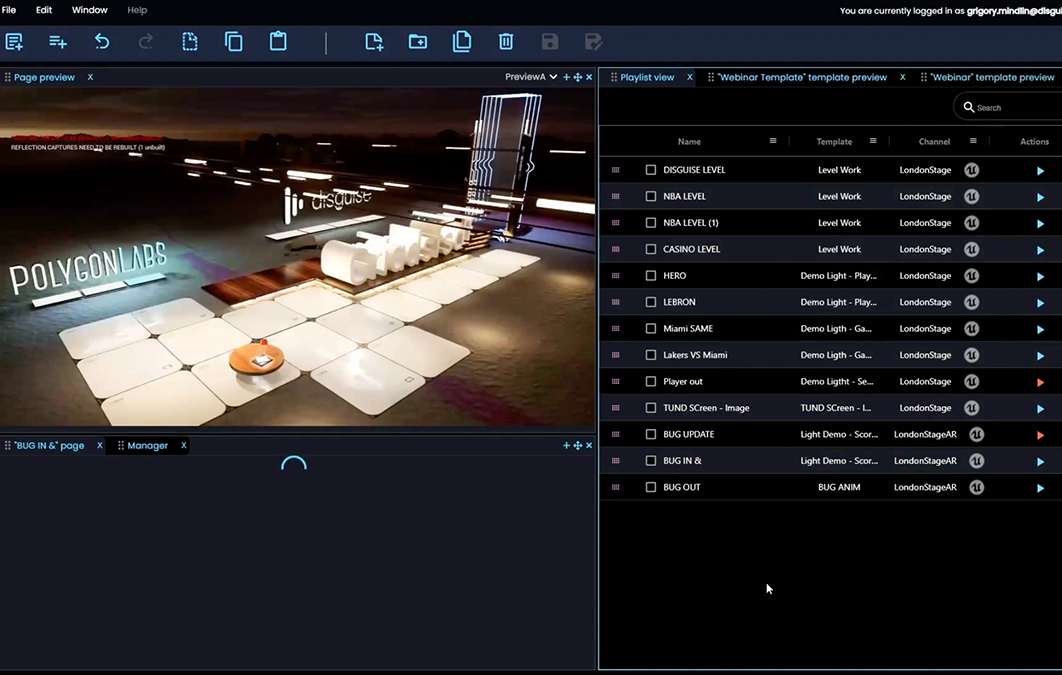Check the DISGUISE LEVEL checkbox
The width and height of the screenshot is (1062, 675).
pos(651,170)
